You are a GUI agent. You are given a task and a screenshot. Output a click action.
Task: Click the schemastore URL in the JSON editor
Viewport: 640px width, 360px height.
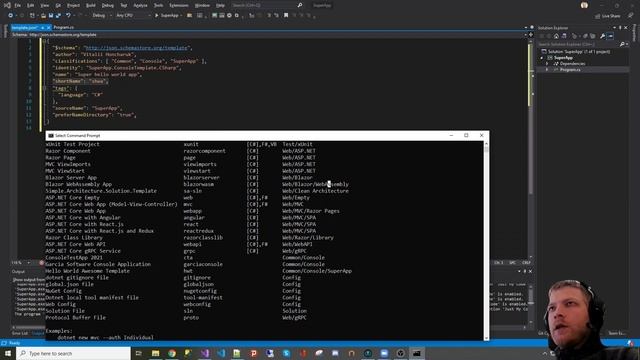point(137,48)
